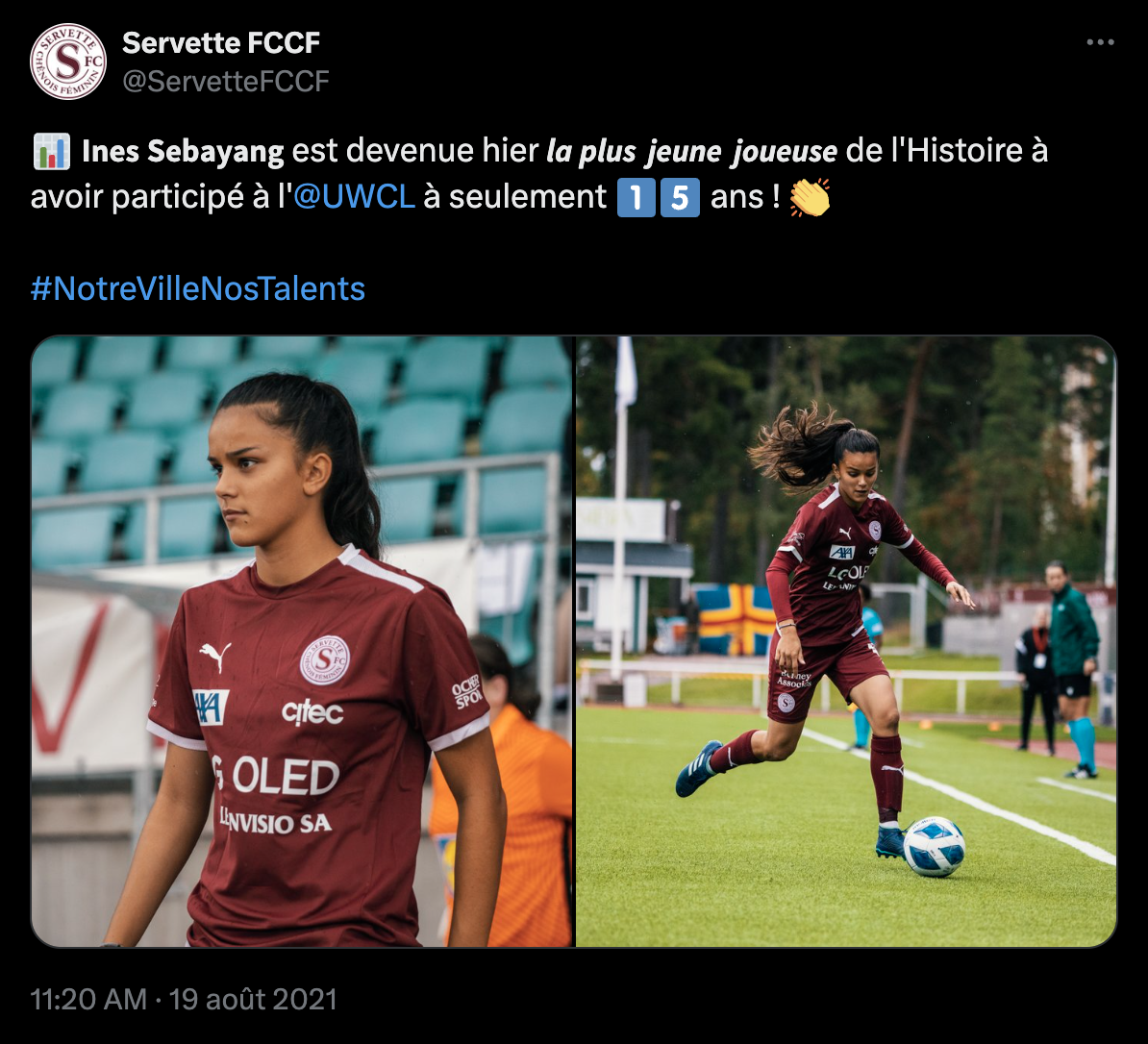Viewport: 1148px width, 1044px height.
Task: Open the #NotreVilleNosTalents hashtag
Action: [x=198, y=288]
